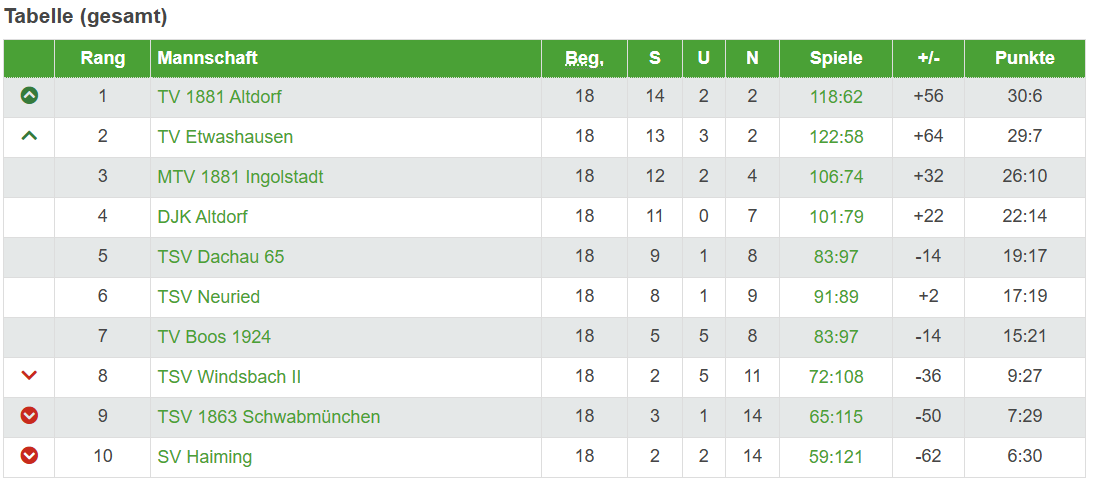Select the TSV Windsbach II team link

point(229,377)
